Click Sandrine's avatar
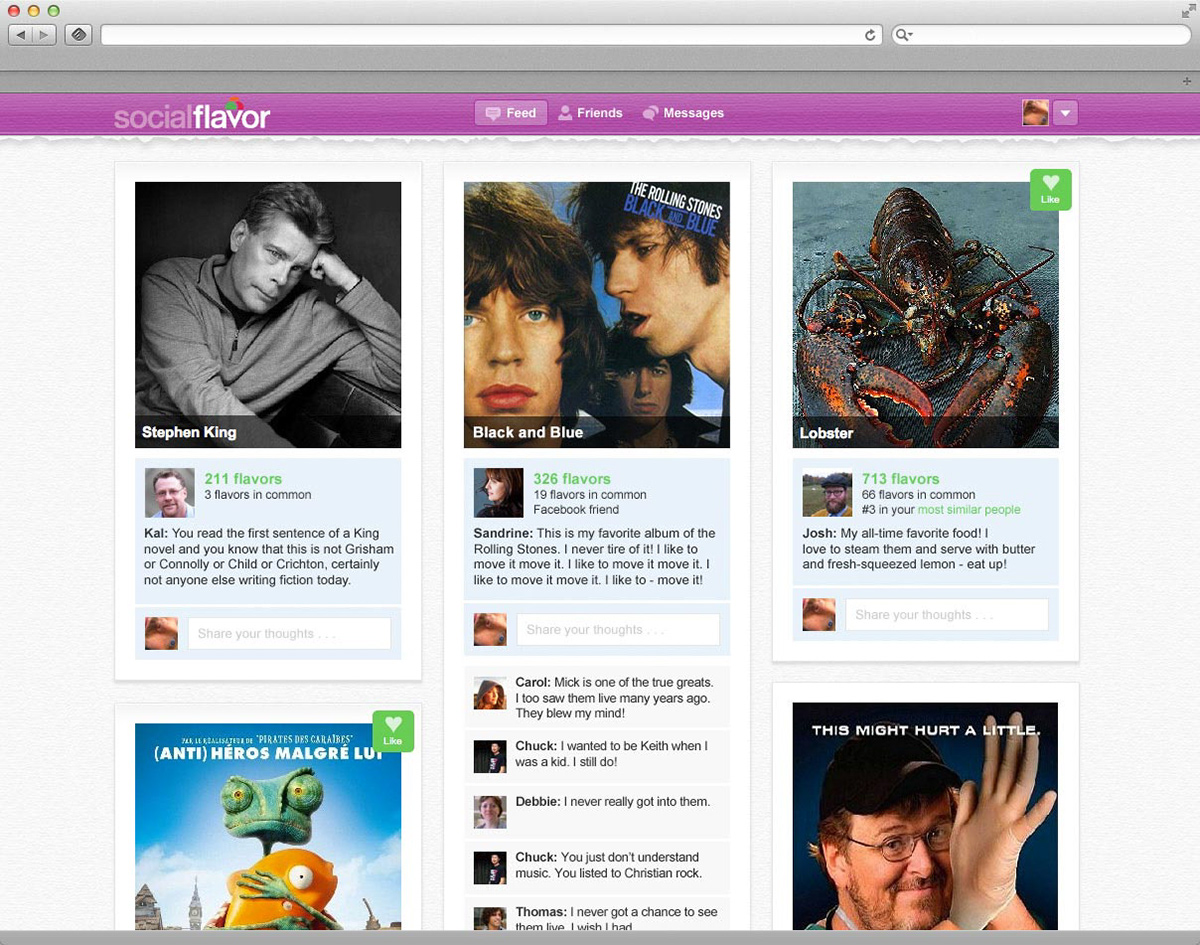This screenshot has height=945, width=1200. [498, 492]
